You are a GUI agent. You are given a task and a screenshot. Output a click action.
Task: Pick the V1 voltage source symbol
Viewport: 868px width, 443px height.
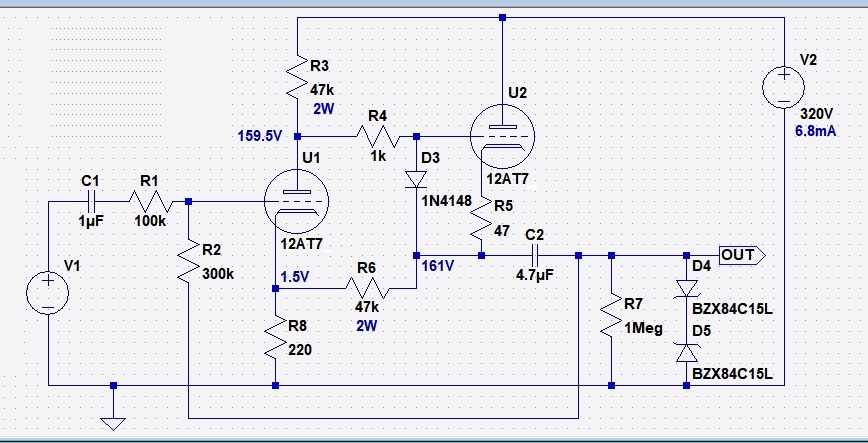pos(48,293)
